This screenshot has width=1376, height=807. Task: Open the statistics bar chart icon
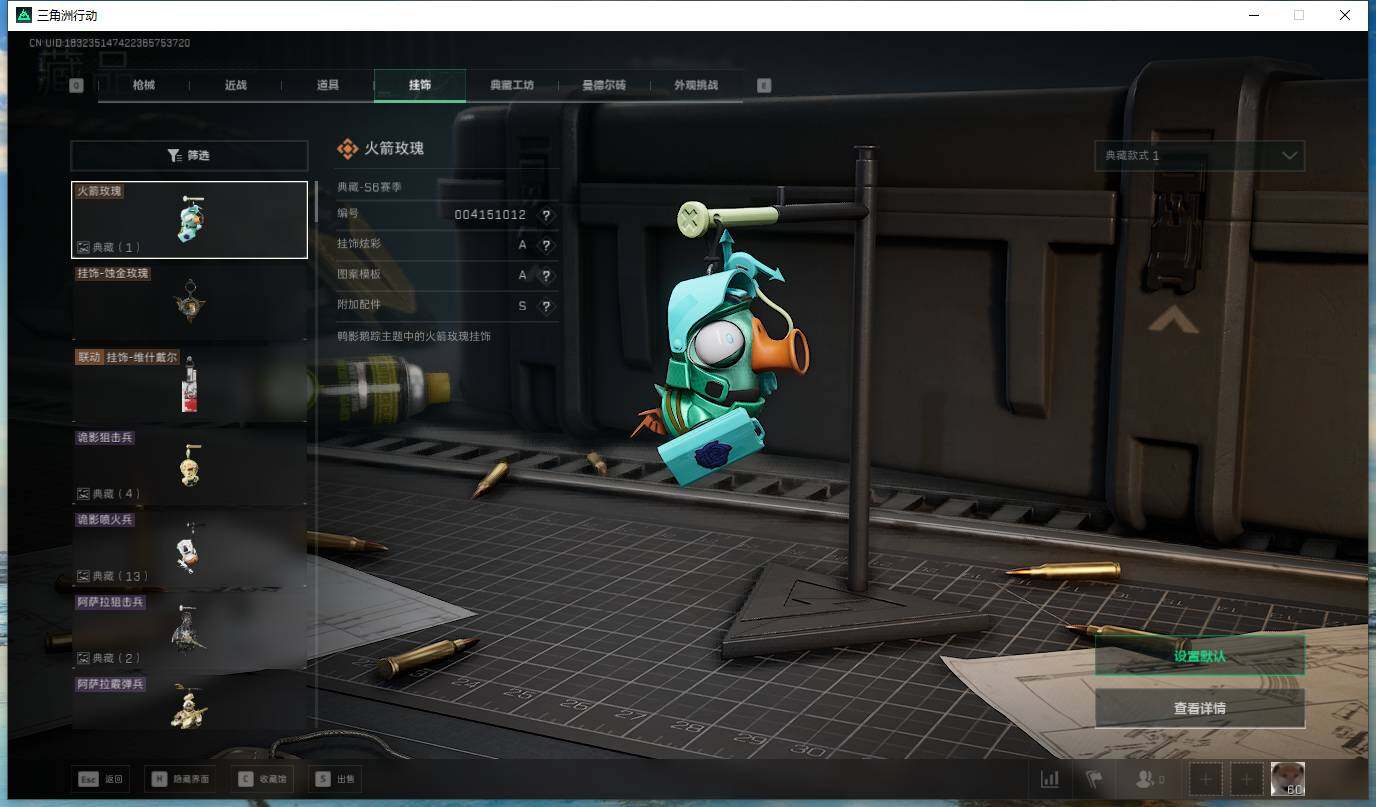(1049, 779)
